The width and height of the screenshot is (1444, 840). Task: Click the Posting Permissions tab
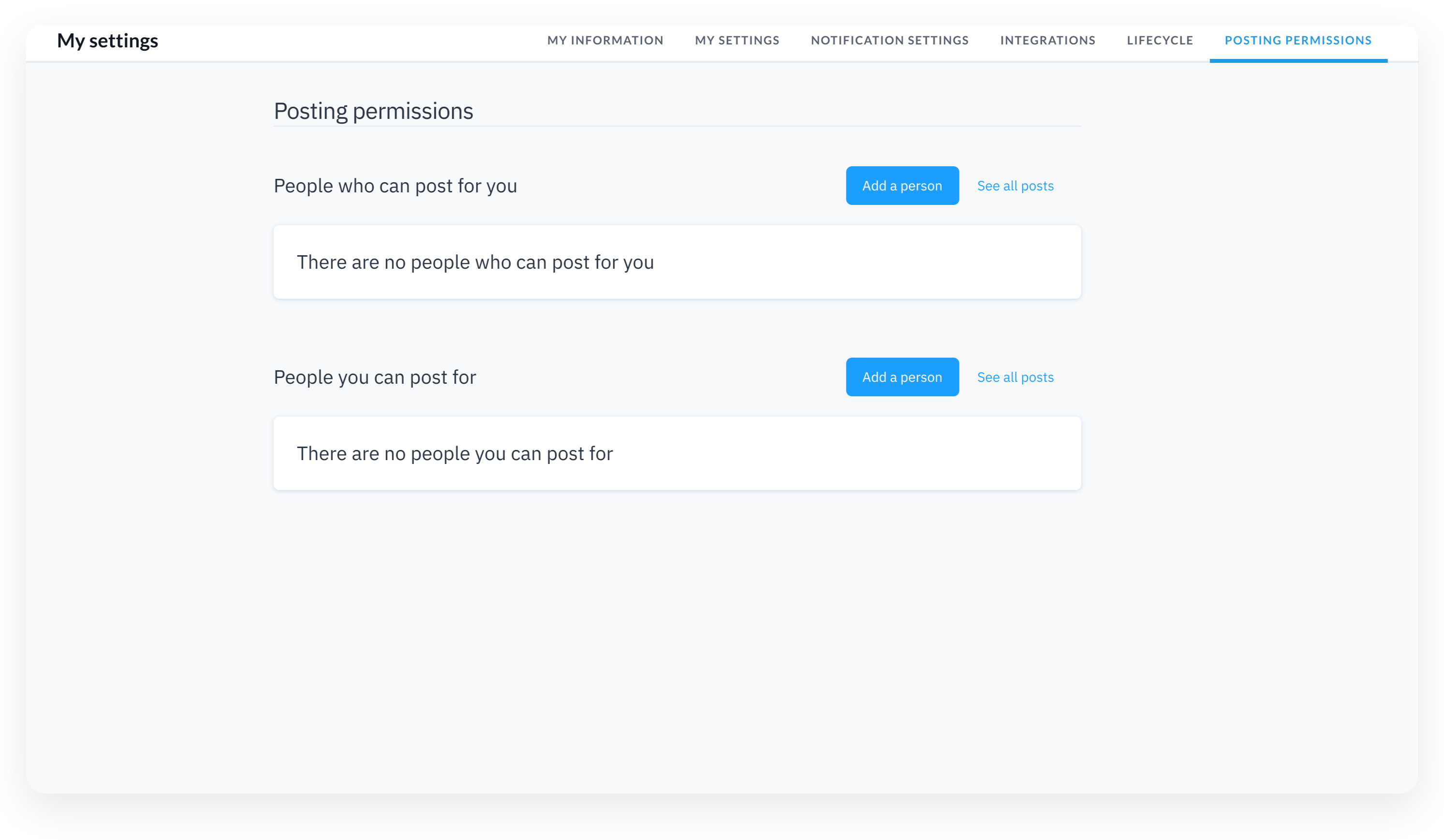(x=1298, y=41)
